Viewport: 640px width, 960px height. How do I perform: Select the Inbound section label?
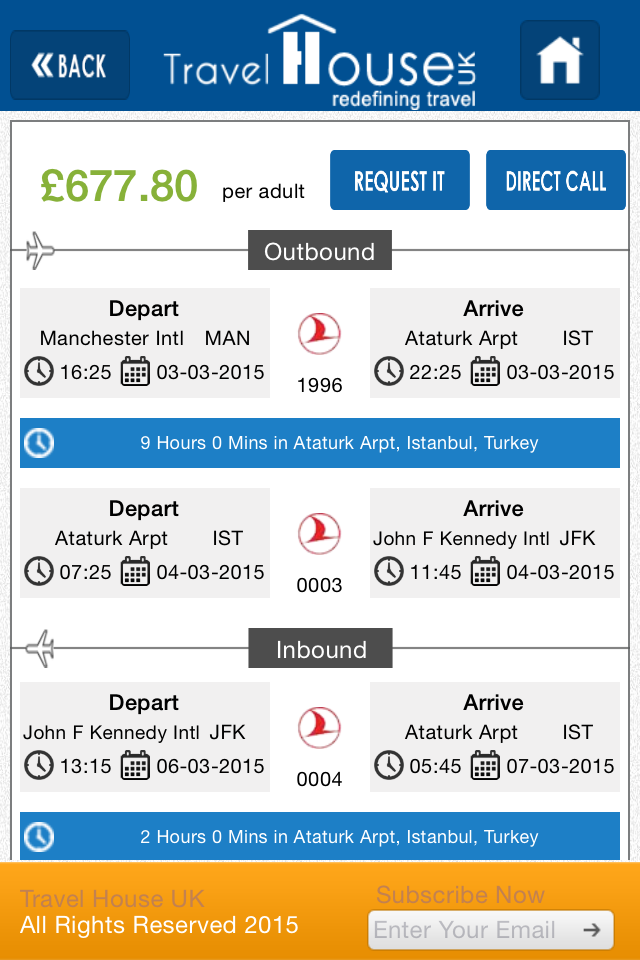320,649
